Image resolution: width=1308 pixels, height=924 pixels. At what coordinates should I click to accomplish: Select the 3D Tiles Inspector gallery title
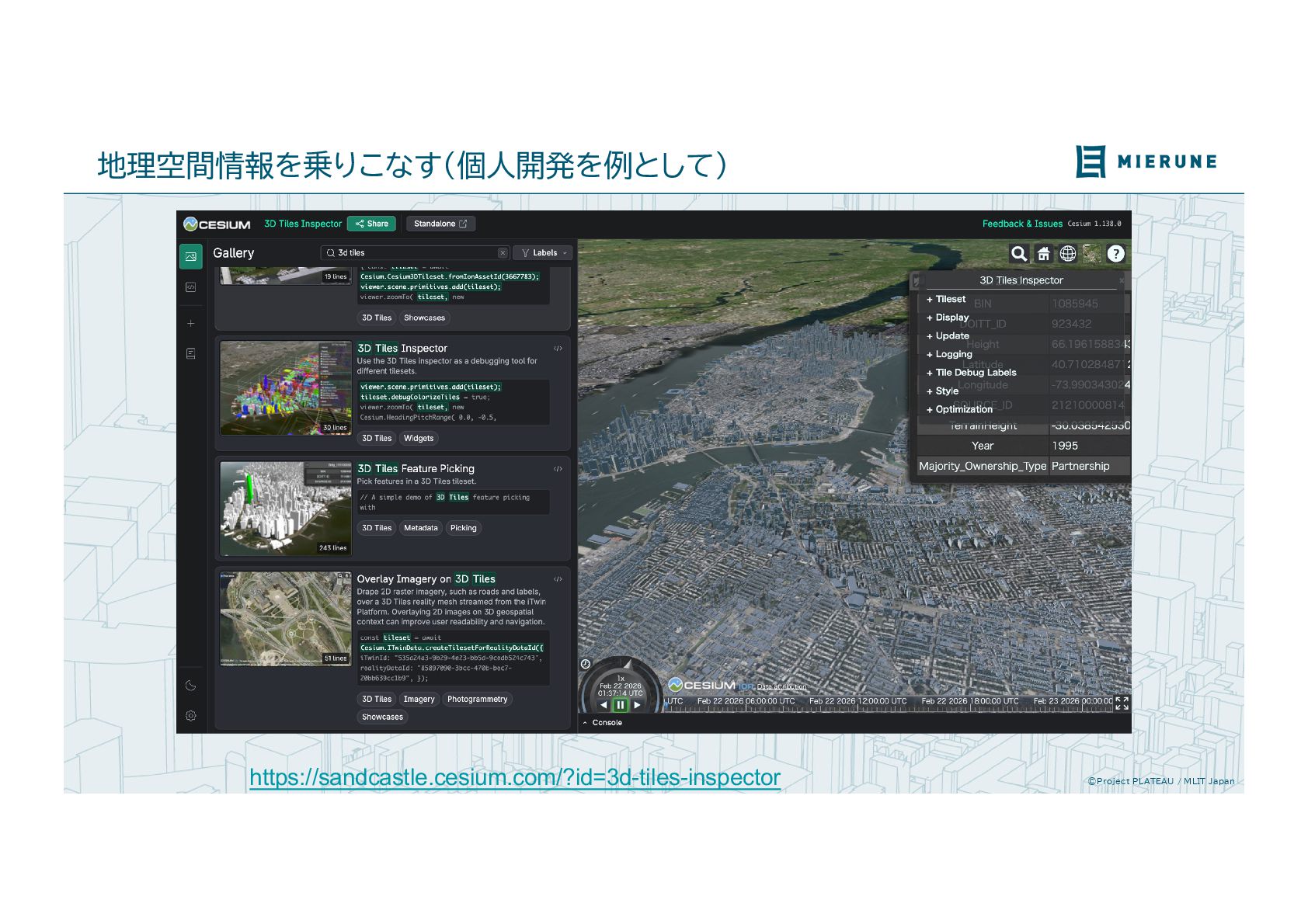(402, 349)
